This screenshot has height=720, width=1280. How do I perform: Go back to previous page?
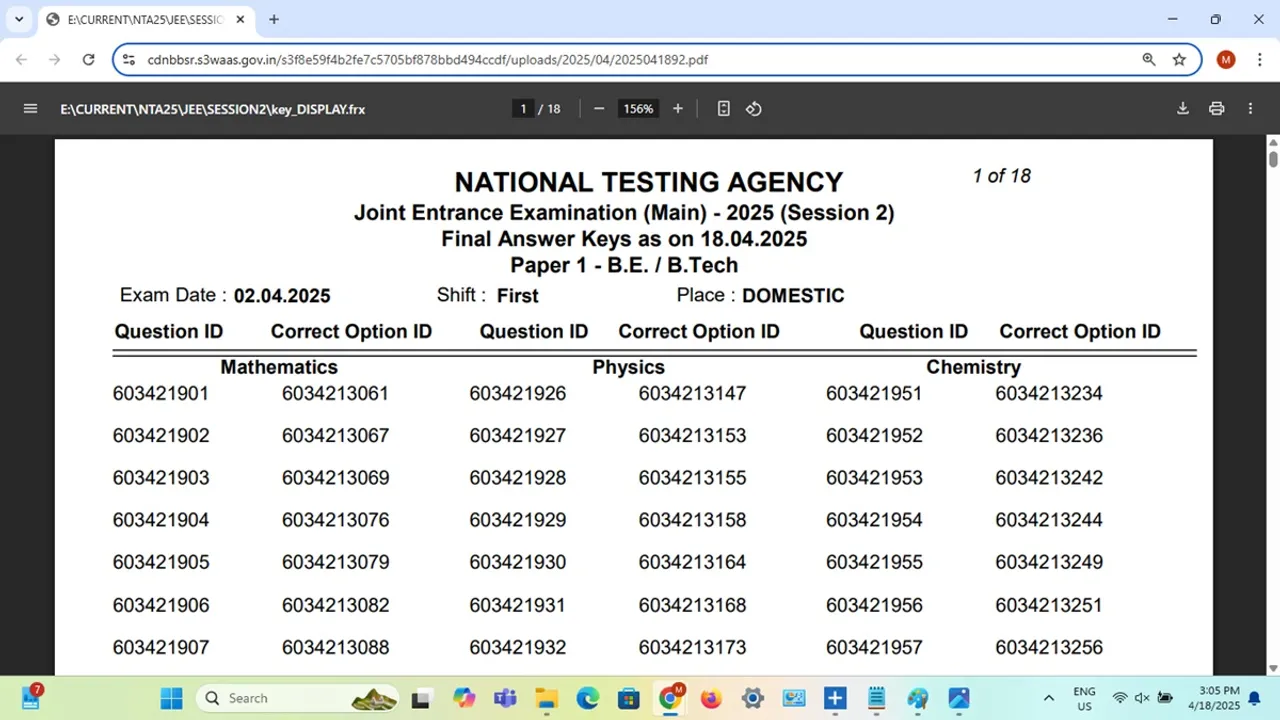(x=22, y=60)
